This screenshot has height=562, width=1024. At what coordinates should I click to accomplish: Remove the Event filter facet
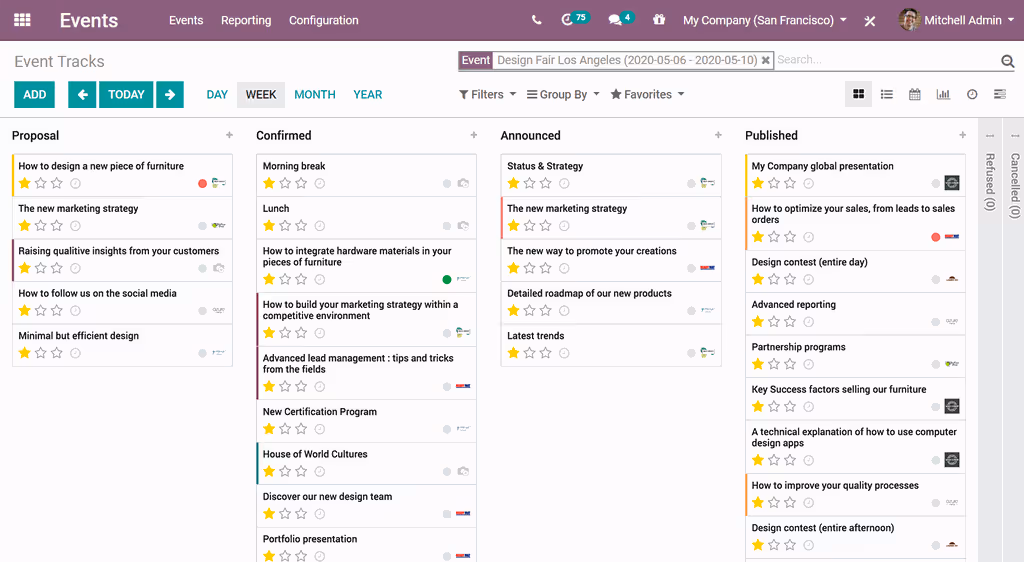765,60
